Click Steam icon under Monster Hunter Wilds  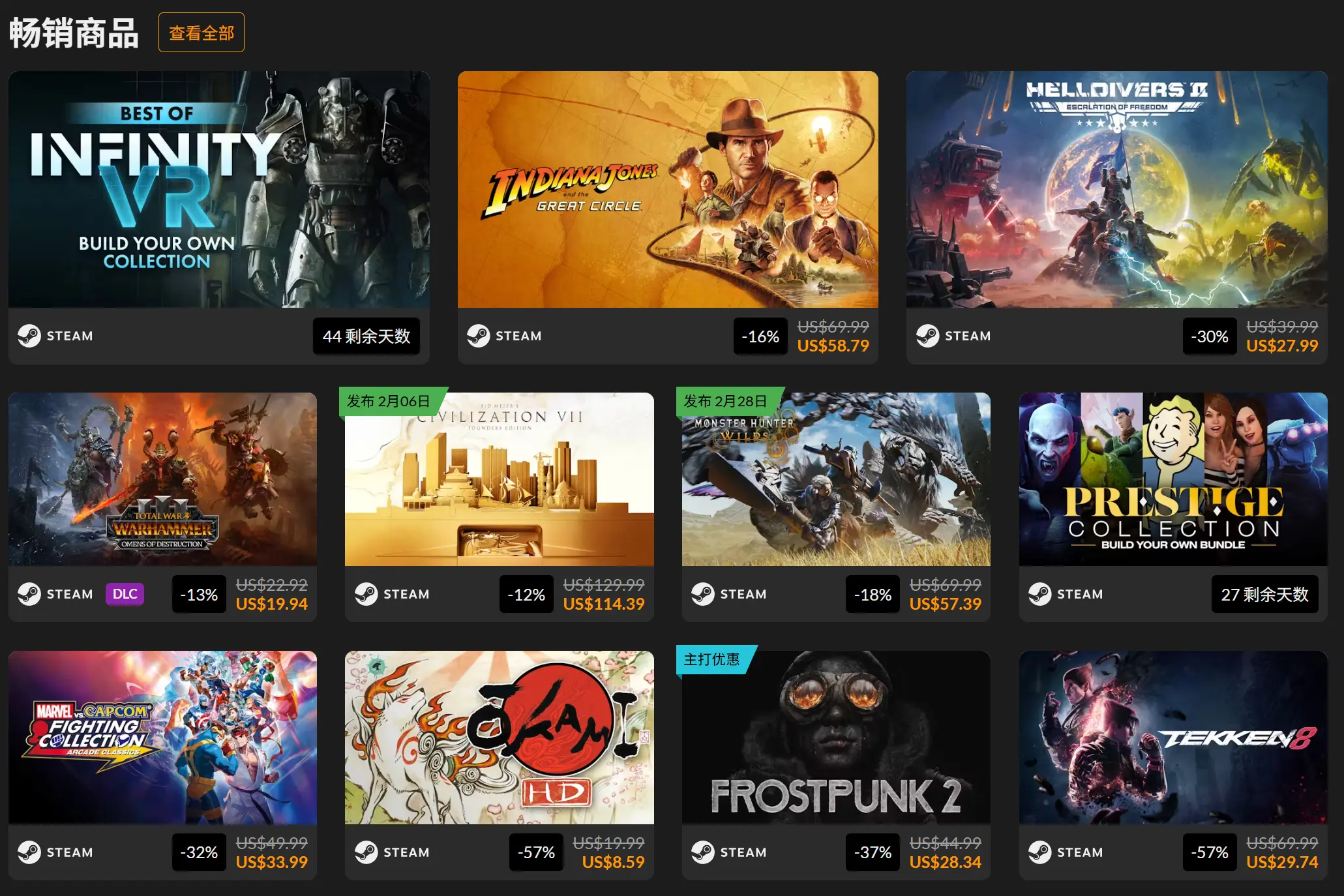702,594
